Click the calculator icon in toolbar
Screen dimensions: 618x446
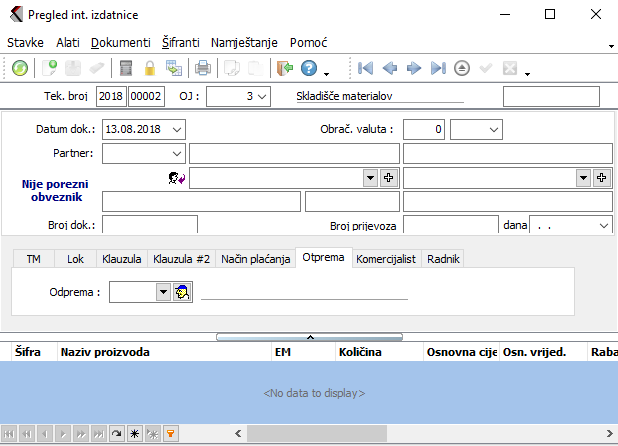point(126,68)
